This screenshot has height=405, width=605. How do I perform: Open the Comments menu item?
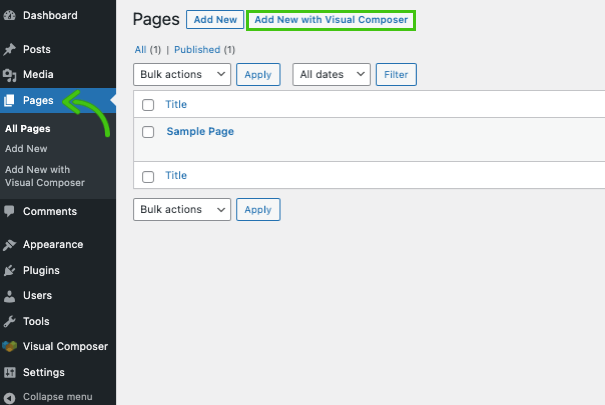pyautogui.click(x=50, y=211)
